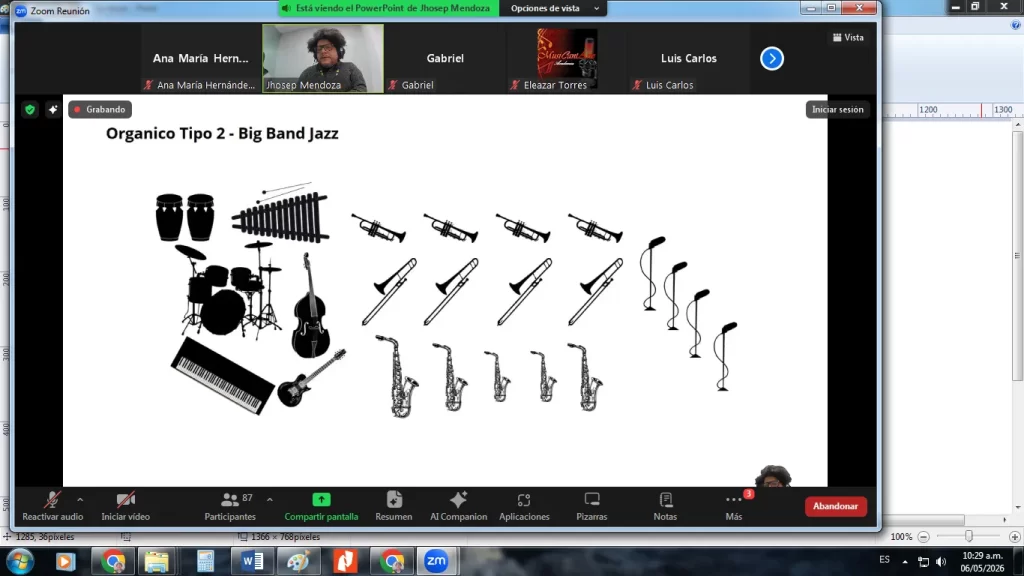Image resolution: width=1024 pixels, height=576 pixels.
Task: Click the green Compartir pantalla icon
Action: pyautogui.click(x=321, y=500)
